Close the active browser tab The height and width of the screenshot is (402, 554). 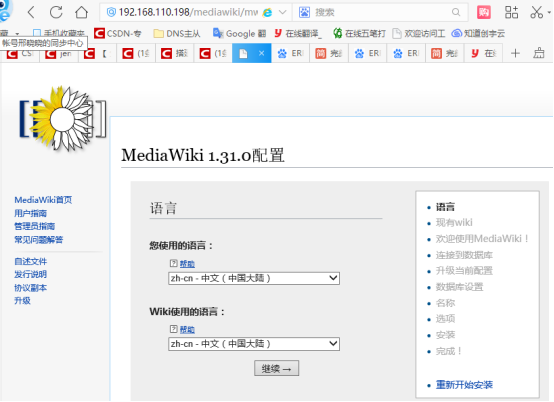tap(261, 53)
